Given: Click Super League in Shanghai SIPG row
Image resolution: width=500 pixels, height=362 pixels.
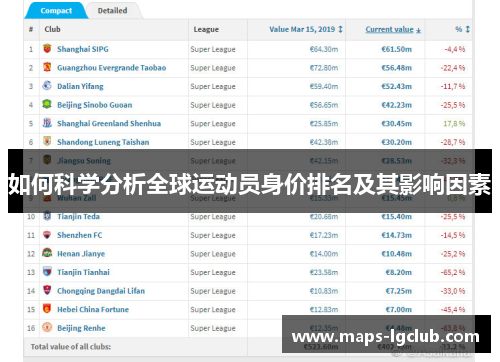Looking at the screenshot, I should point(213,50).
